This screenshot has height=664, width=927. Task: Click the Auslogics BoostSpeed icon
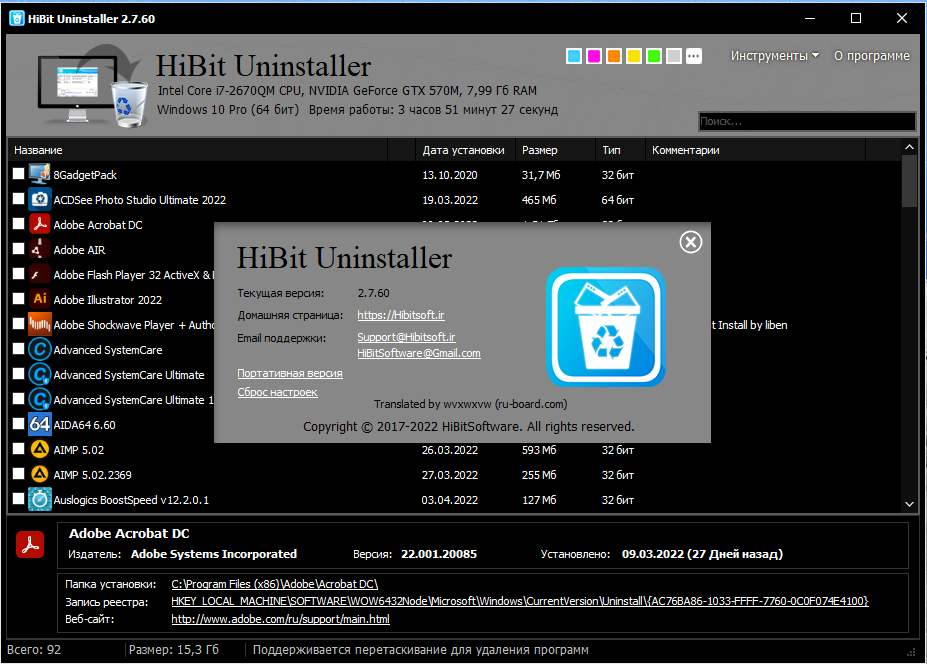(x=40, y=500)
